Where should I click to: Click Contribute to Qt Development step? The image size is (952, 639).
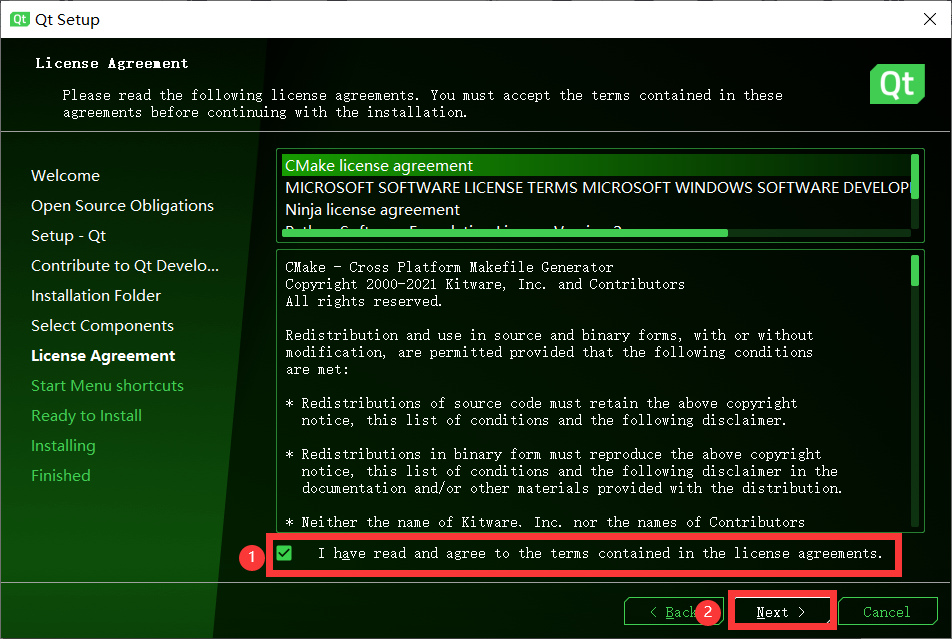coord(125,265)
